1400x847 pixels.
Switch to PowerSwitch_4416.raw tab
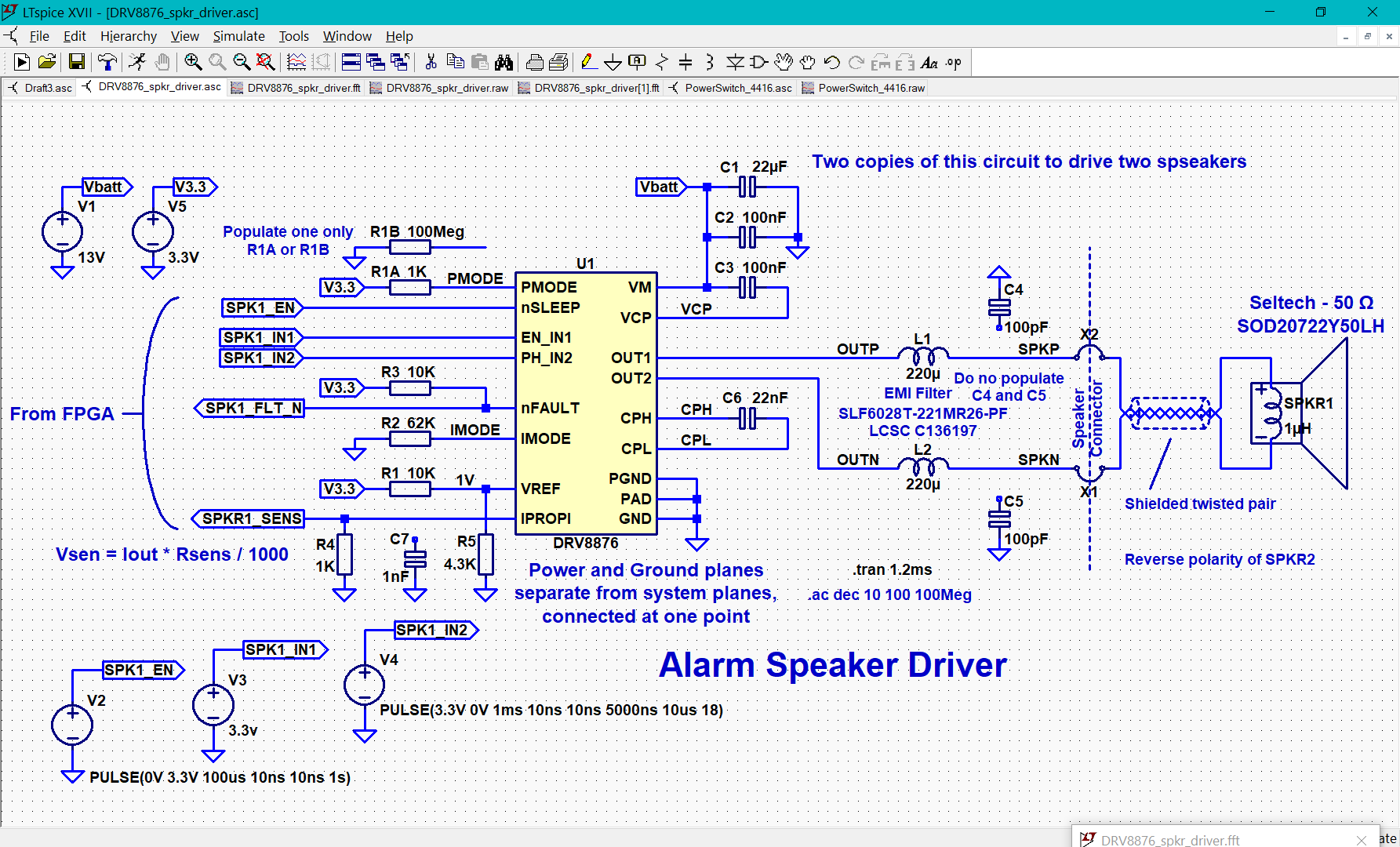(x=864, y=88)
